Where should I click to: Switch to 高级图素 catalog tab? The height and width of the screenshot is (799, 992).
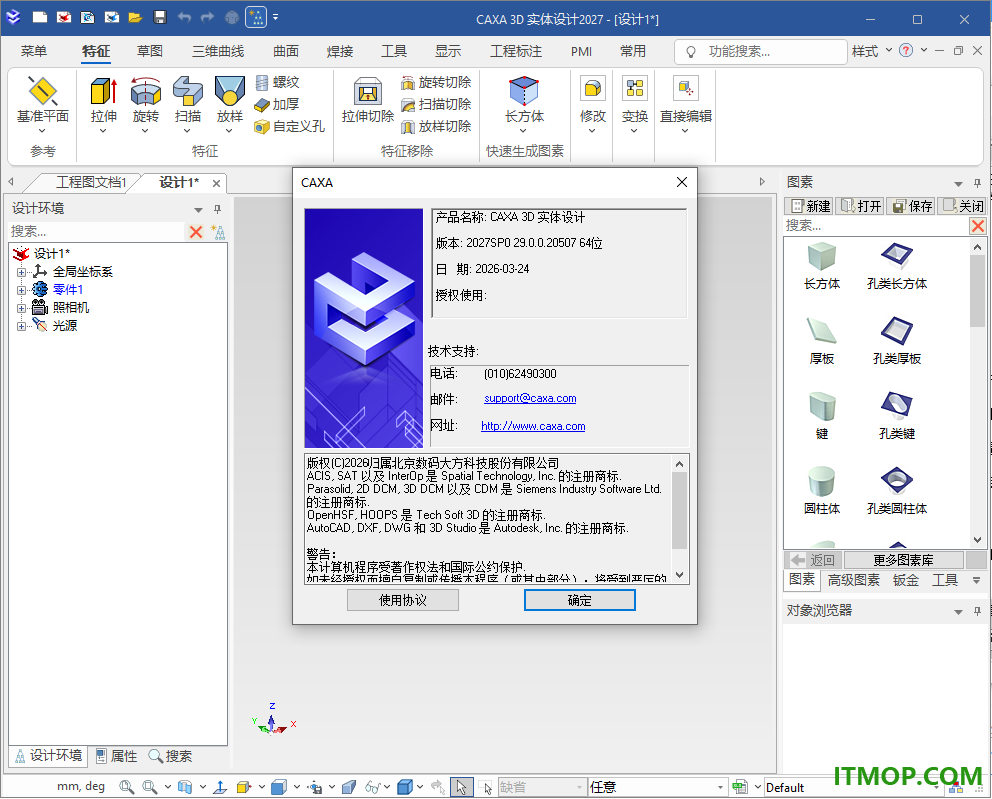pos(853,580)
